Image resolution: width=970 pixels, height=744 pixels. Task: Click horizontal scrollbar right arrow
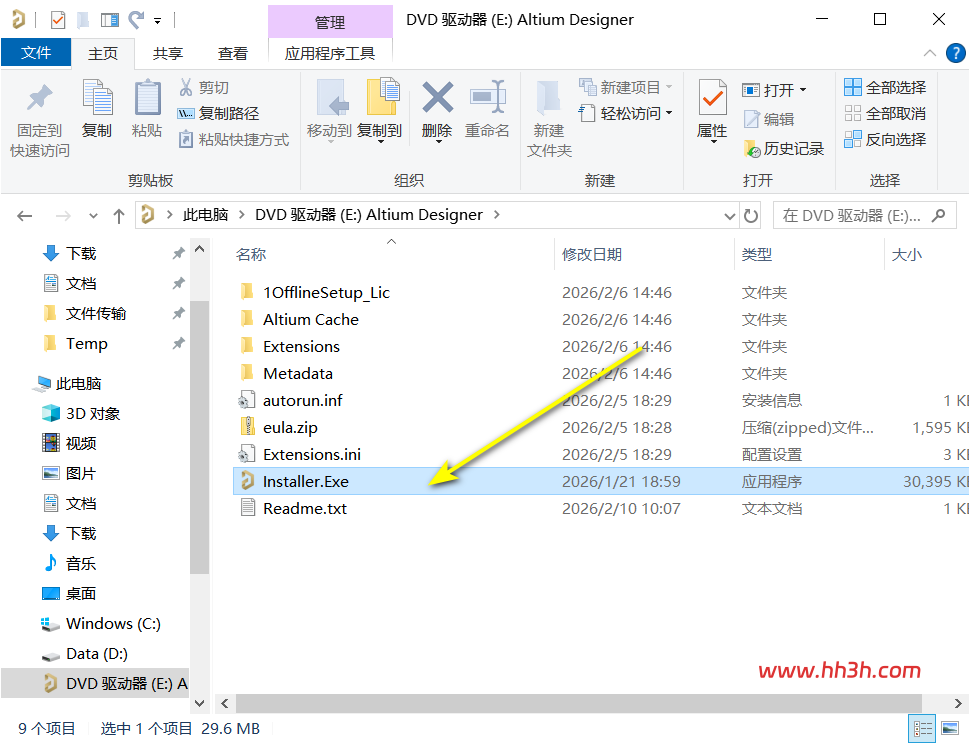tap(958, 703)
